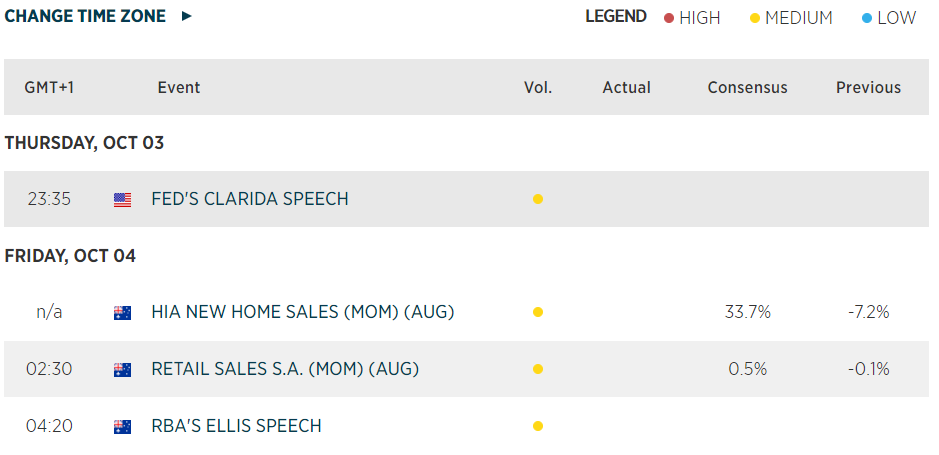Click yellow volatility dot for Retail Sales row

538,370
